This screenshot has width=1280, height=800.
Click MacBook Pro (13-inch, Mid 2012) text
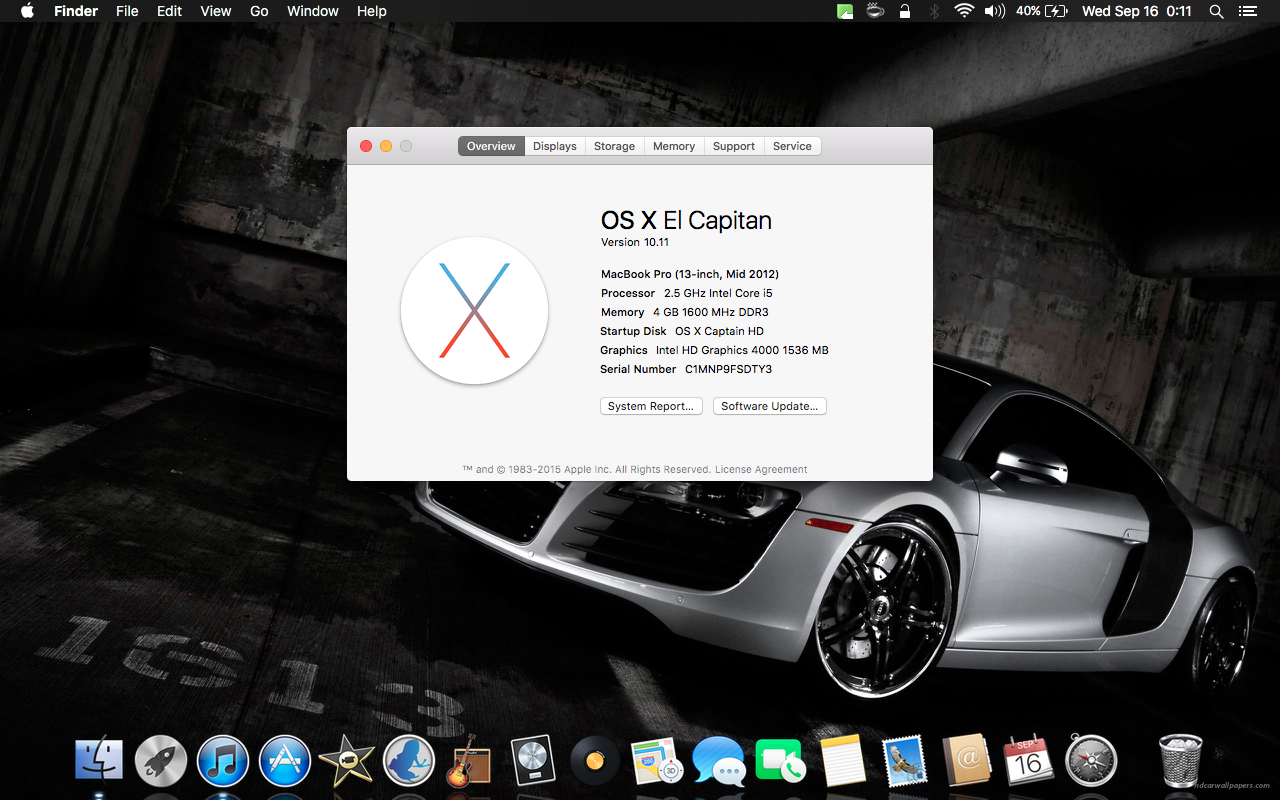point(690,274)
